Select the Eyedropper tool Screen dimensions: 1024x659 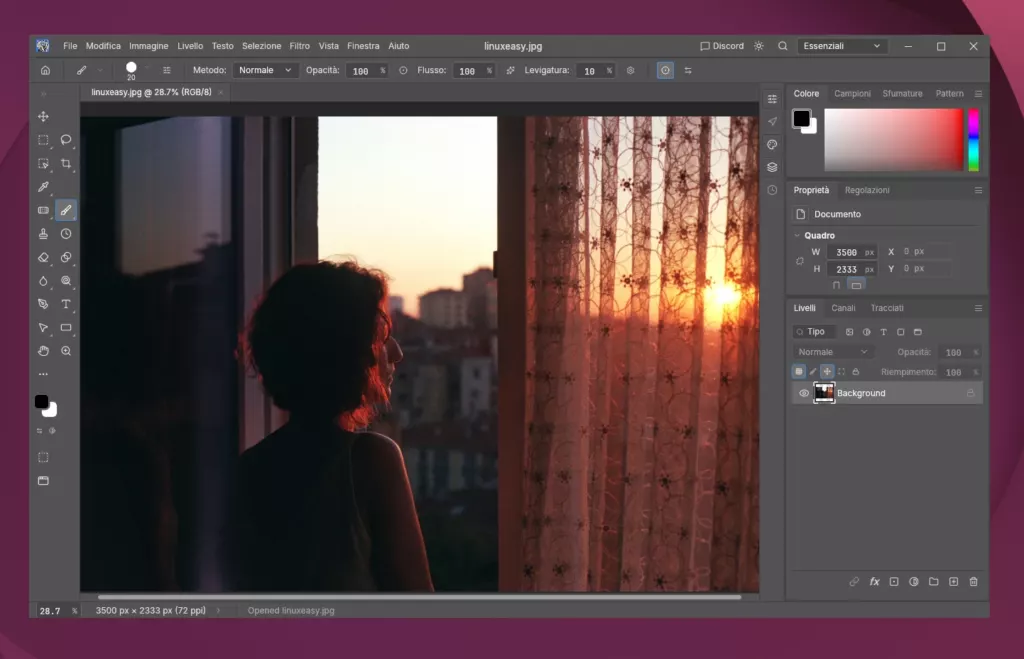click(x=43, y=187)
